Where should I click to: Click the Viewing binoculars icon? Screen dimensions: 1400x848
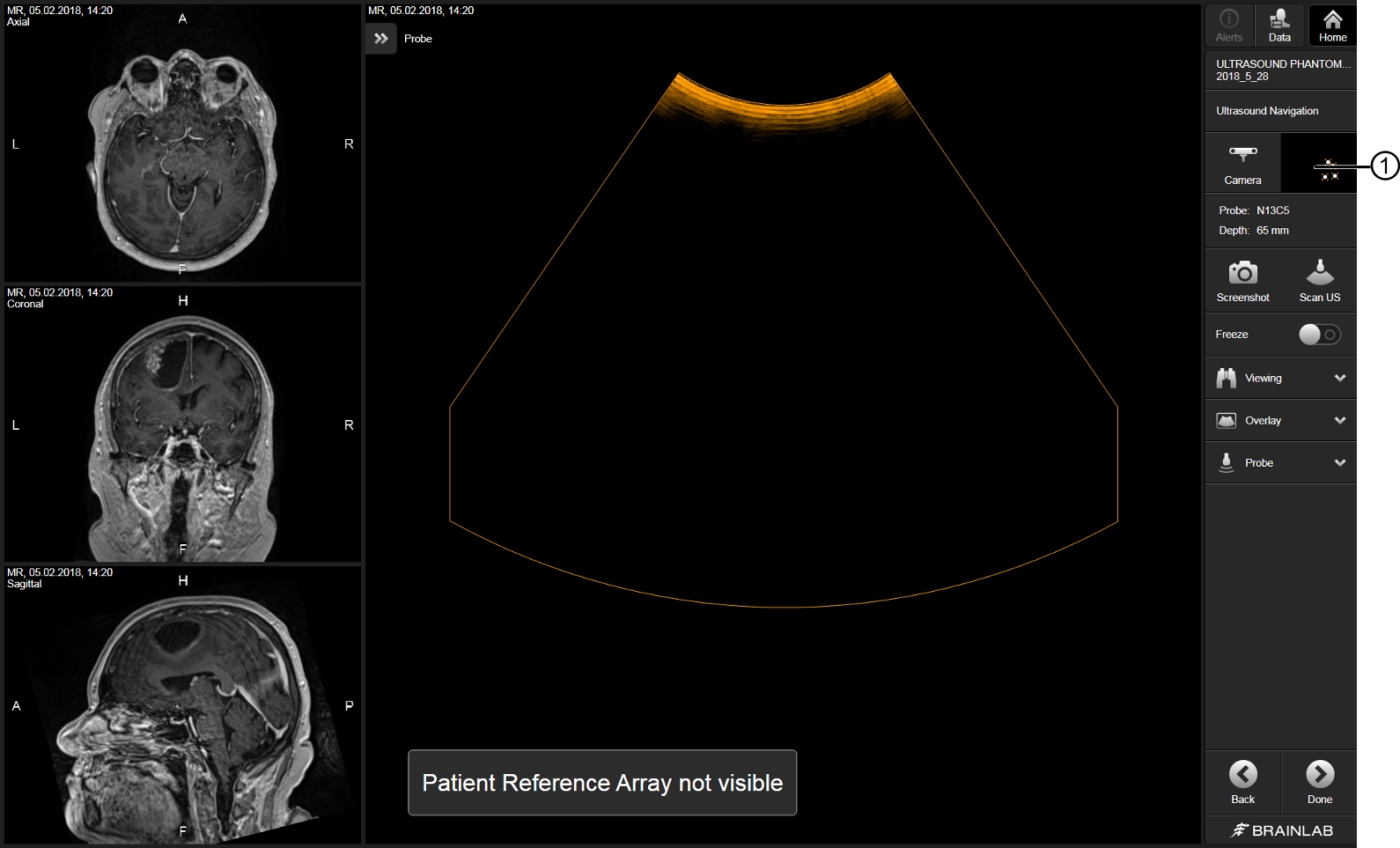point(1226,378)
